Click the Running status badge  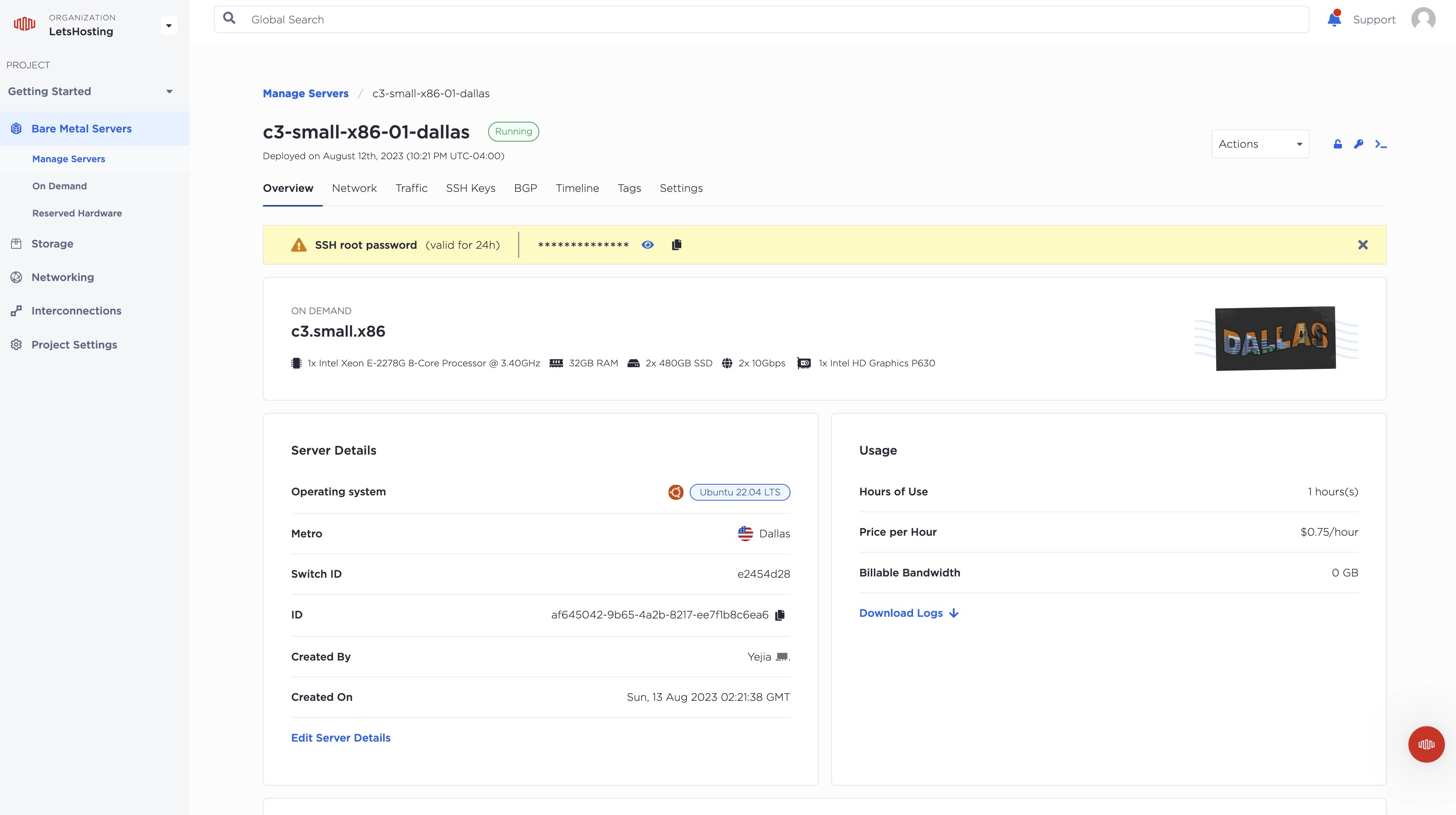[513, 131]
